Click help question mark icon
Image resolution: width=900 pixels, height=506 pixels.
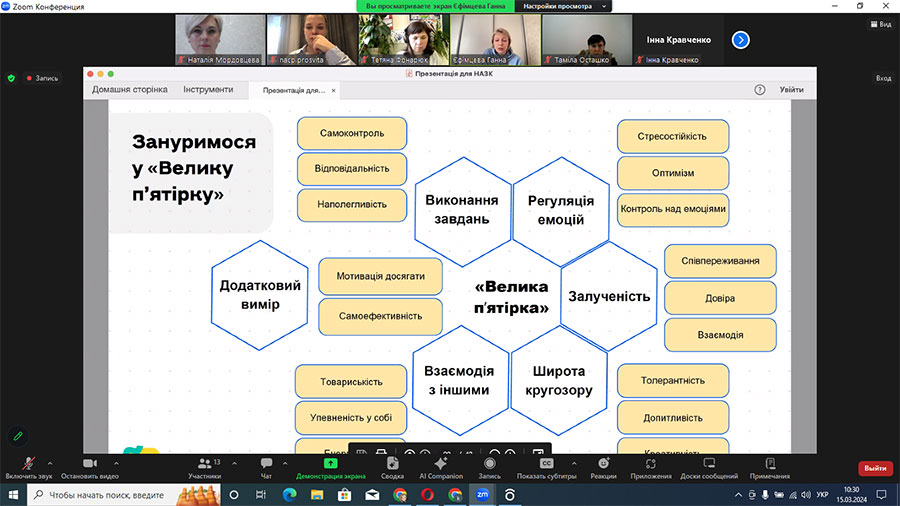point(759,89)
